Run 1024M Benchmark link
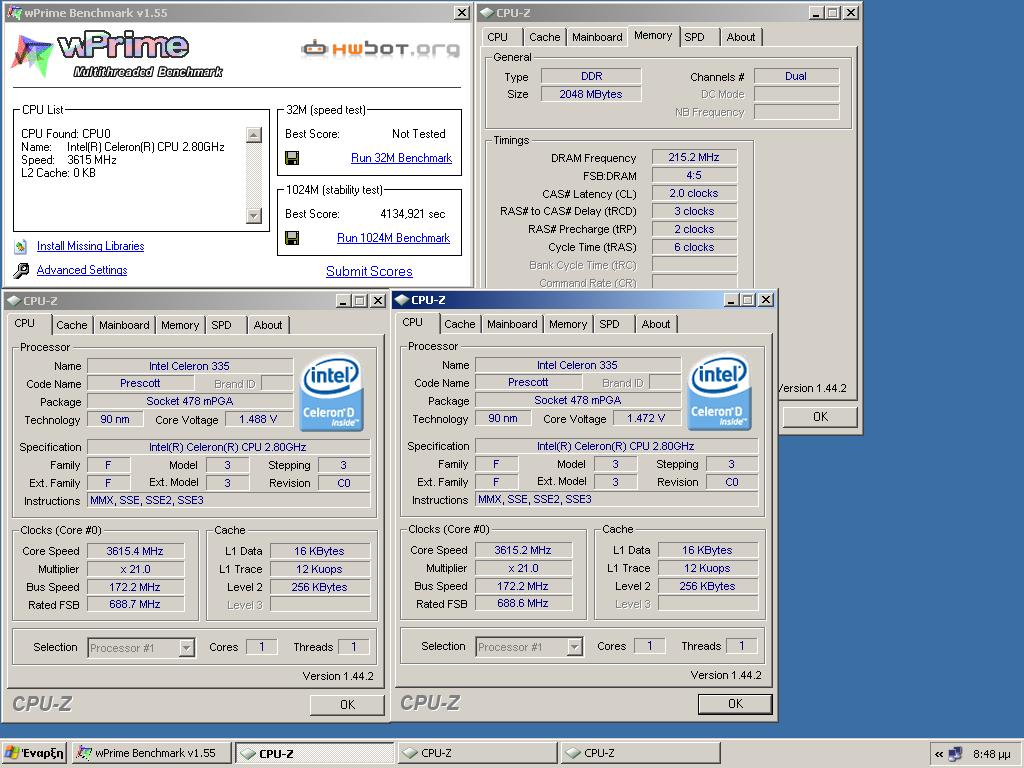The width and height of the screenshot is (1024, 768). 393,238
